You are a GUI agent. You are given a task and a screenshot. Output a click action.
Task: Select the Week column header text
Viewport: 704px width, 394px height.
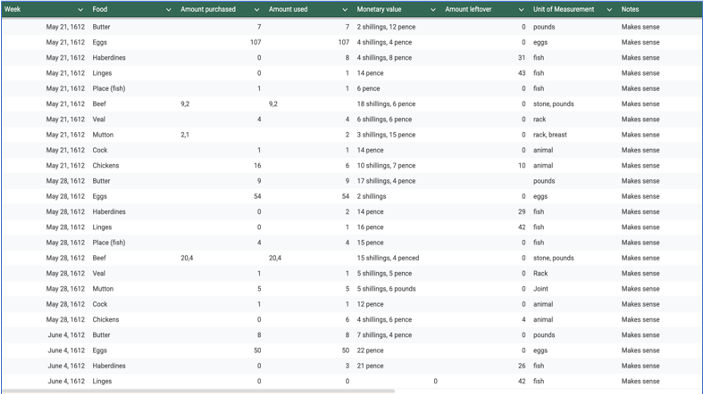click(13, 9)
